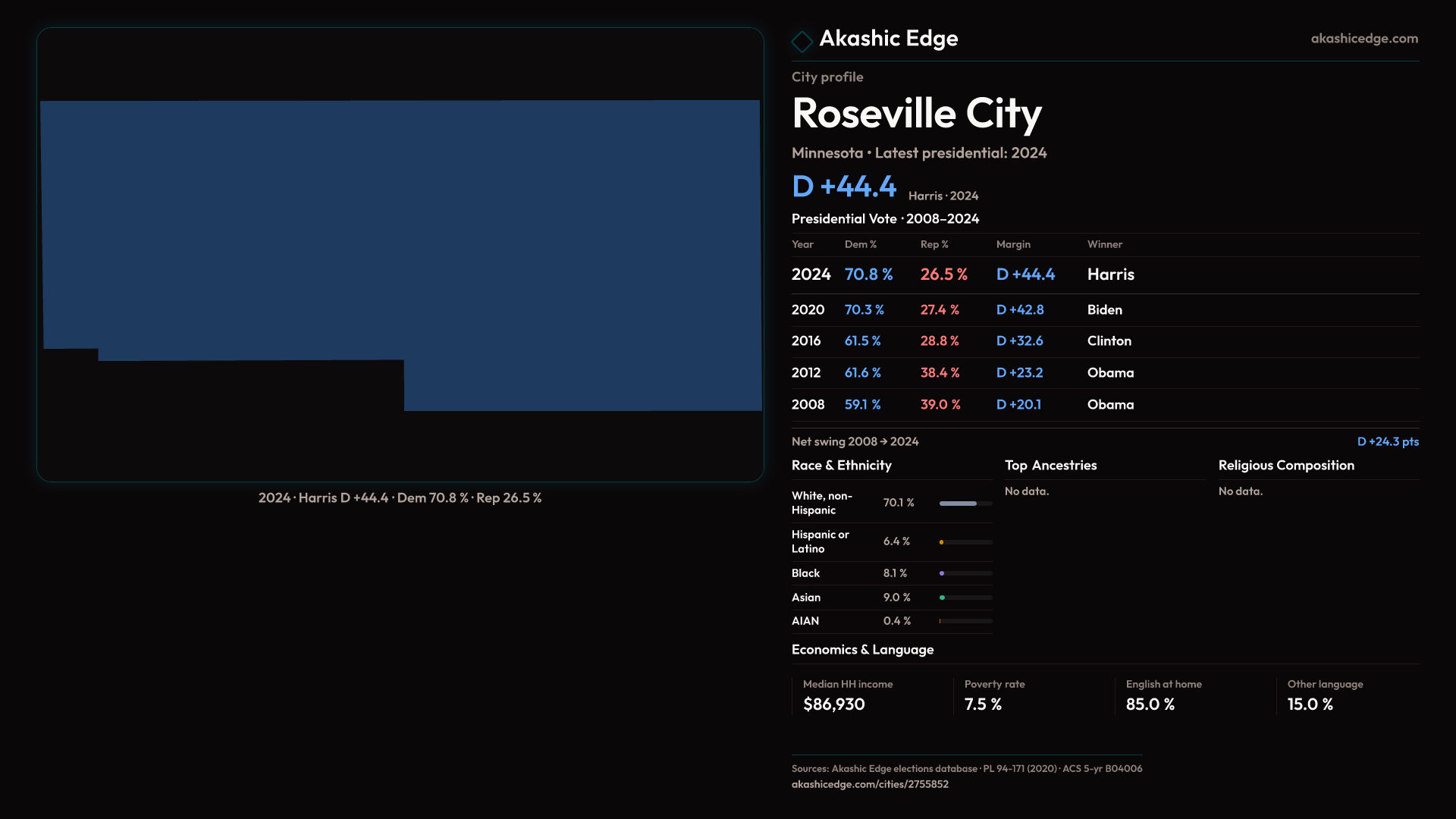The height and width of the screenshot is (819, 1456).
Task: Open the akashicedge.com link at top right
Action: tap(1363, 39)
